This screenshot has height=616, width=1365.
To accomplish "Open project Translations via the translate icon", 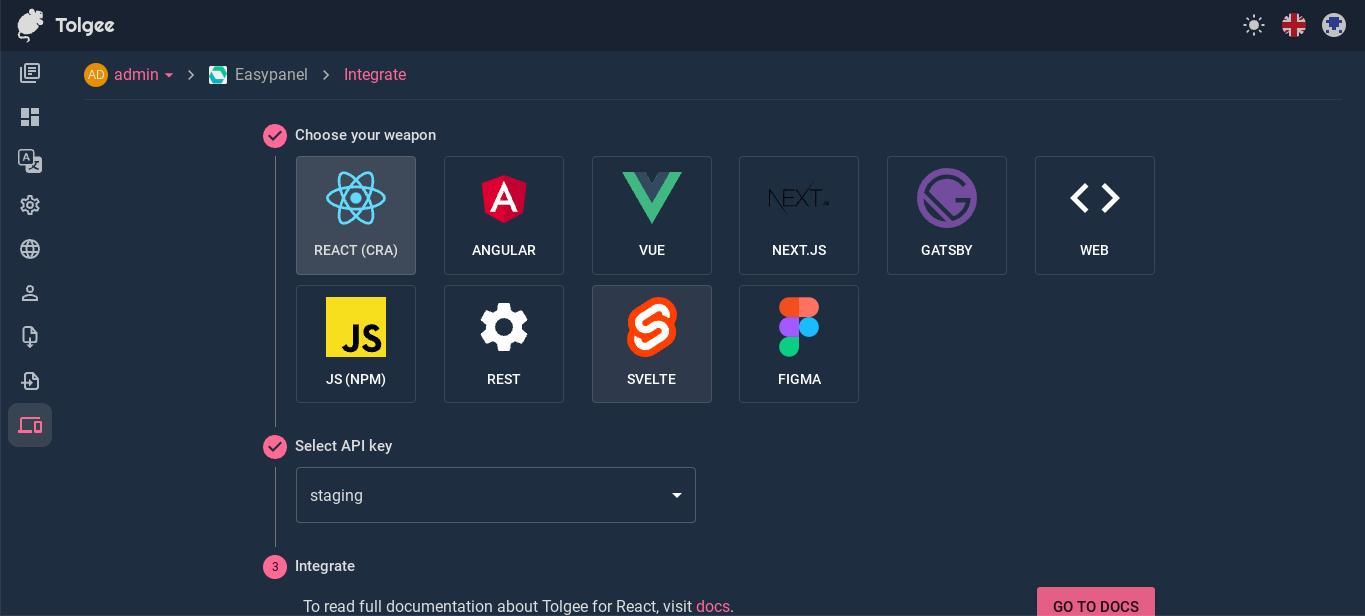I will click(30, 161).
